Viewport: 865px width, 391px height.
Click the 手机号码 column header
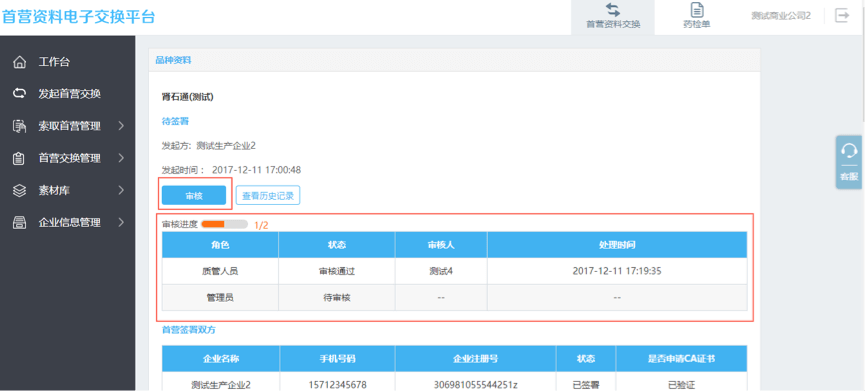click(x=337, y=358)
